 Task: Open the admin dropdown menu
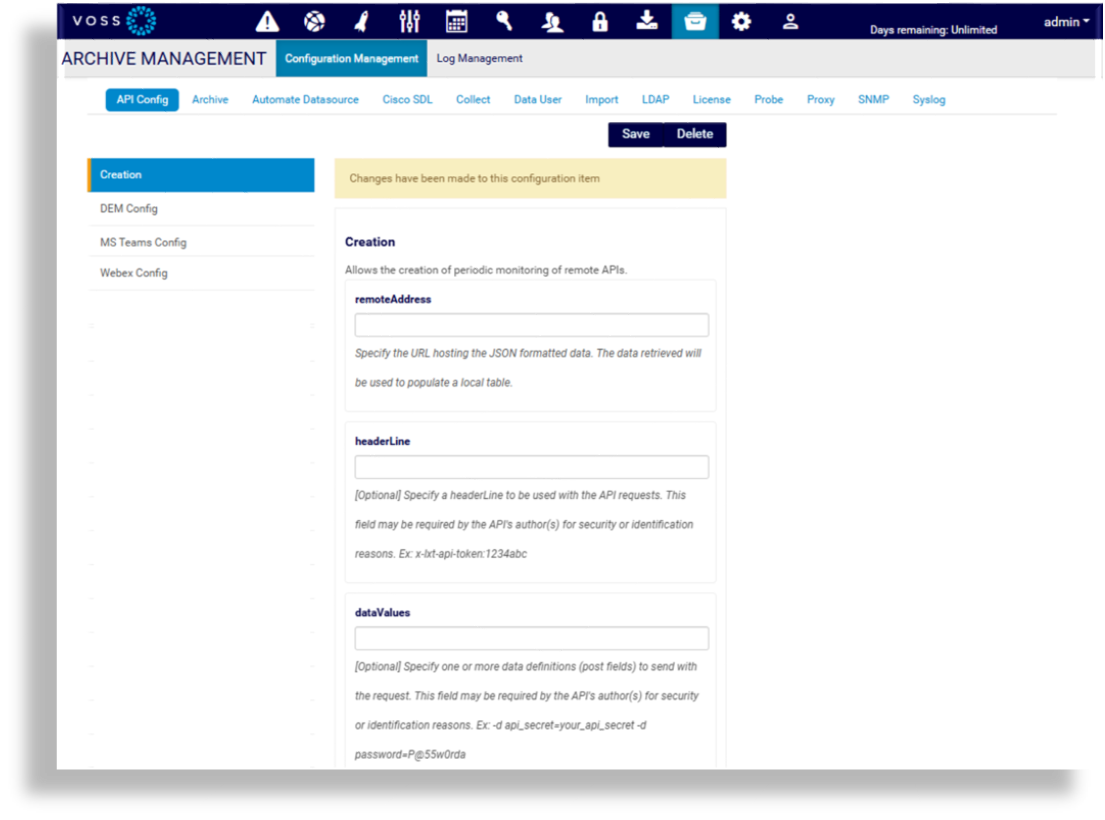(x=1065, y=21)
